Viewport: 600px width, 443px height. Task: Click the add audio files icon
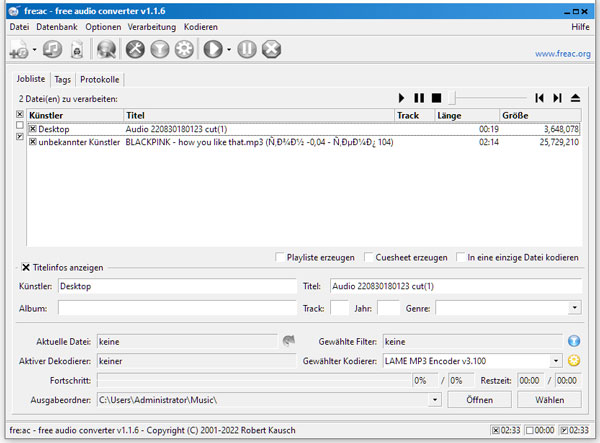pyautogui.click(x=18, y=49)
